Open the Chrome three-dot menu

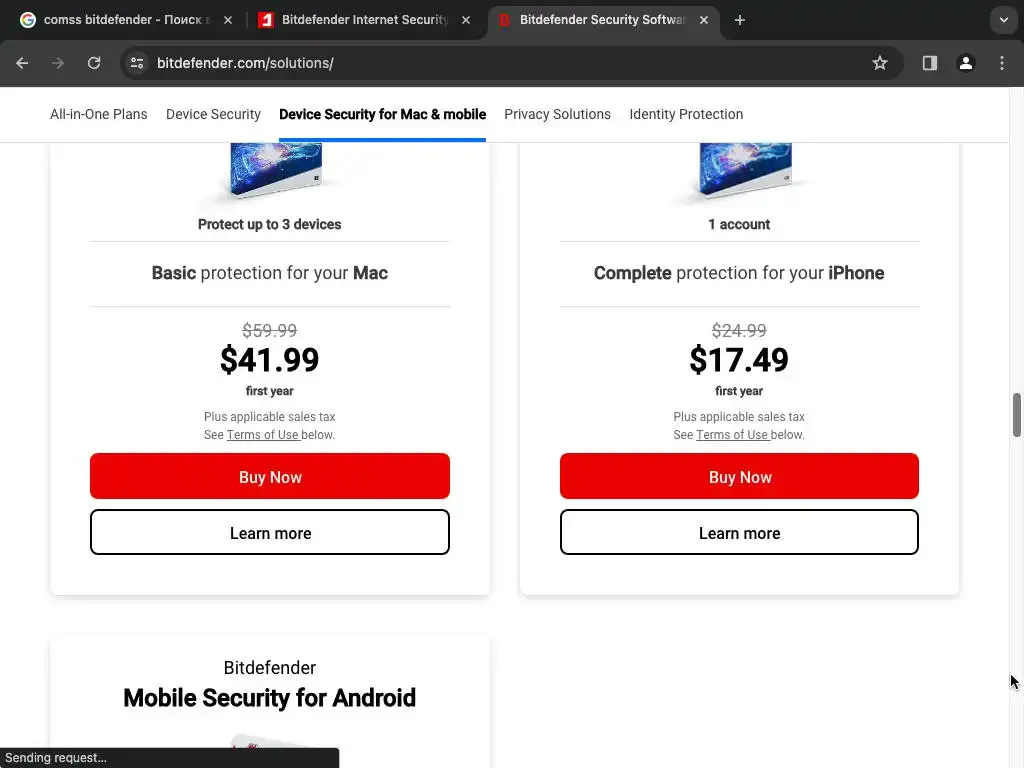tap(1001, 63)
